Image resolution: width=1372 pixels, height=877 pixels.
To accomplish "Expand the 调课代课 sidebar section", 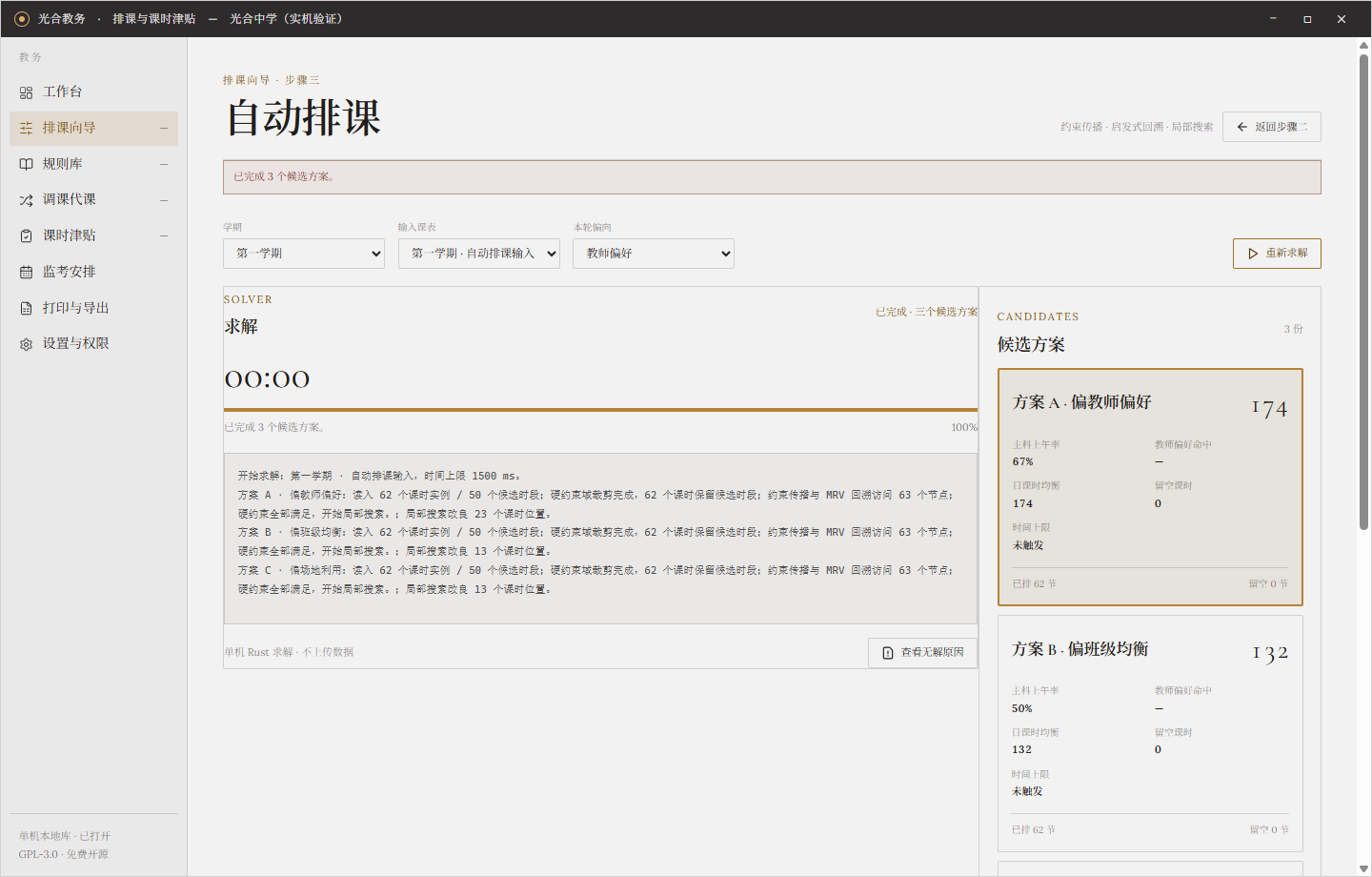I will pos(164,200).
